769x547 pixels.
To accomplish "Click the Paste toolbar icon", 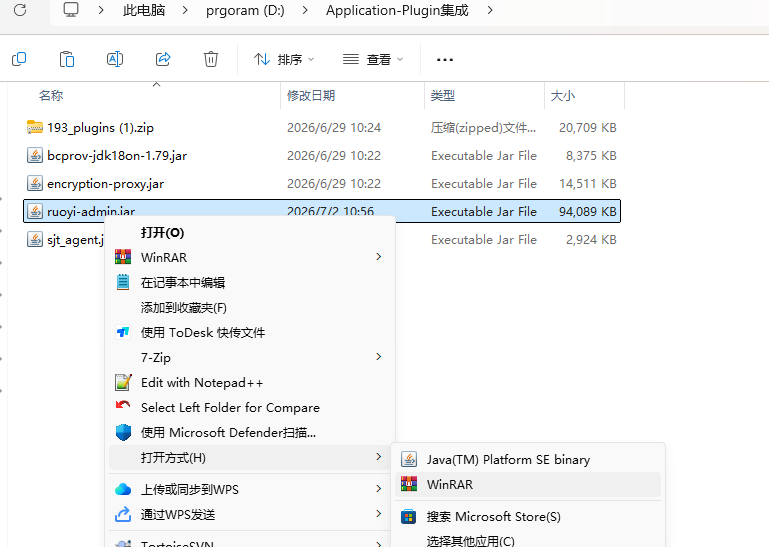I will tap(67, 59).
